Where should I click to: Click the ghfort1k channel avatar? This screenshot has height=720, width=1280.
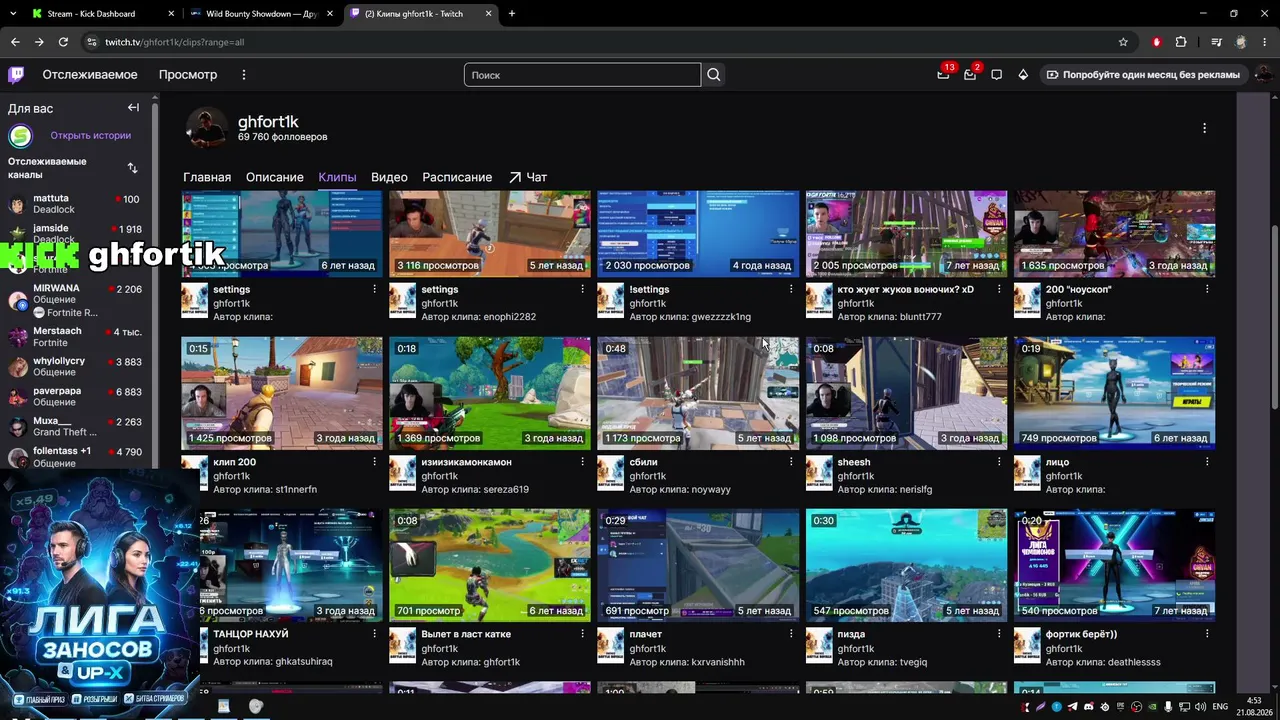pyautogui.click(x=207, y=128)
